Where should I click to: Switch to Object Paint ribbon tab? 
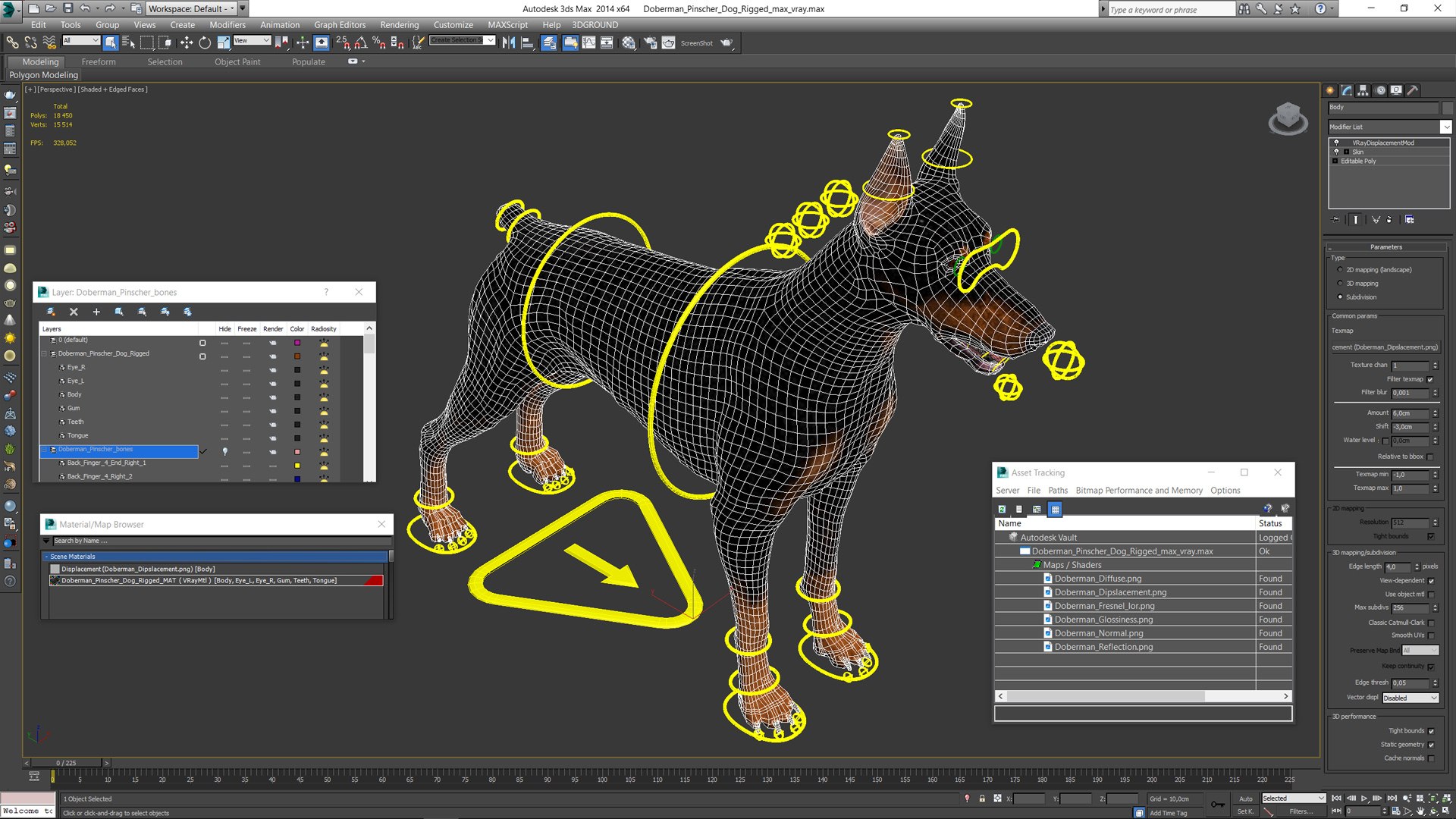point(237,61)
